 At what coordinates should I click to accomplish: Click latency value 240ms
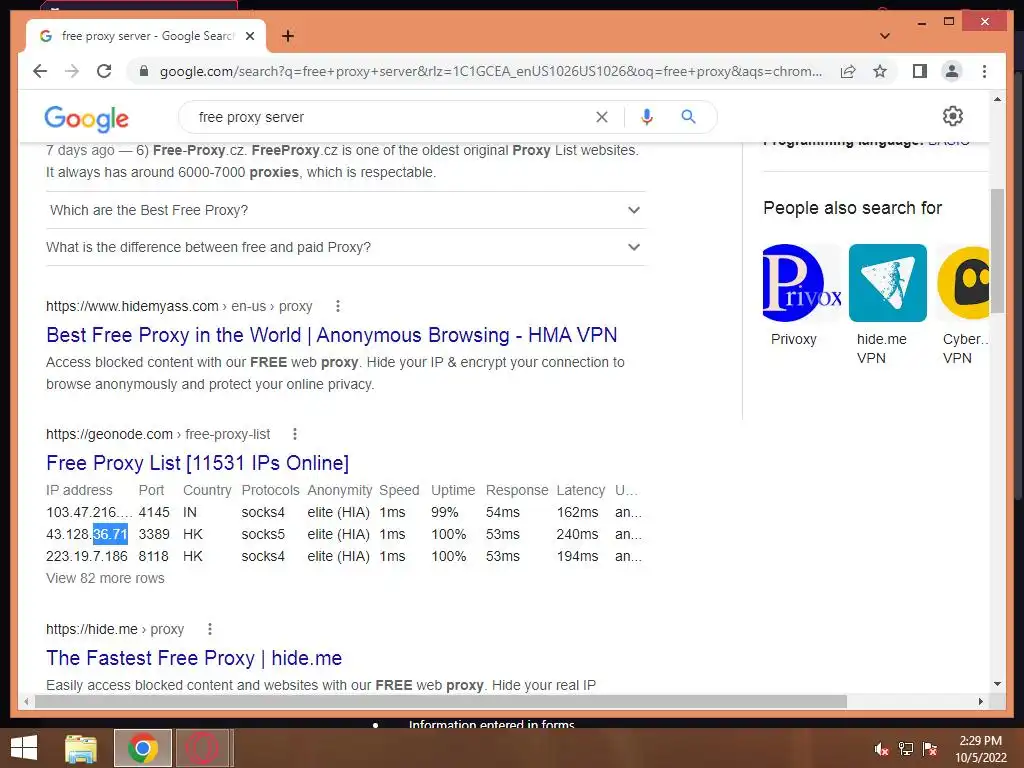577,534
